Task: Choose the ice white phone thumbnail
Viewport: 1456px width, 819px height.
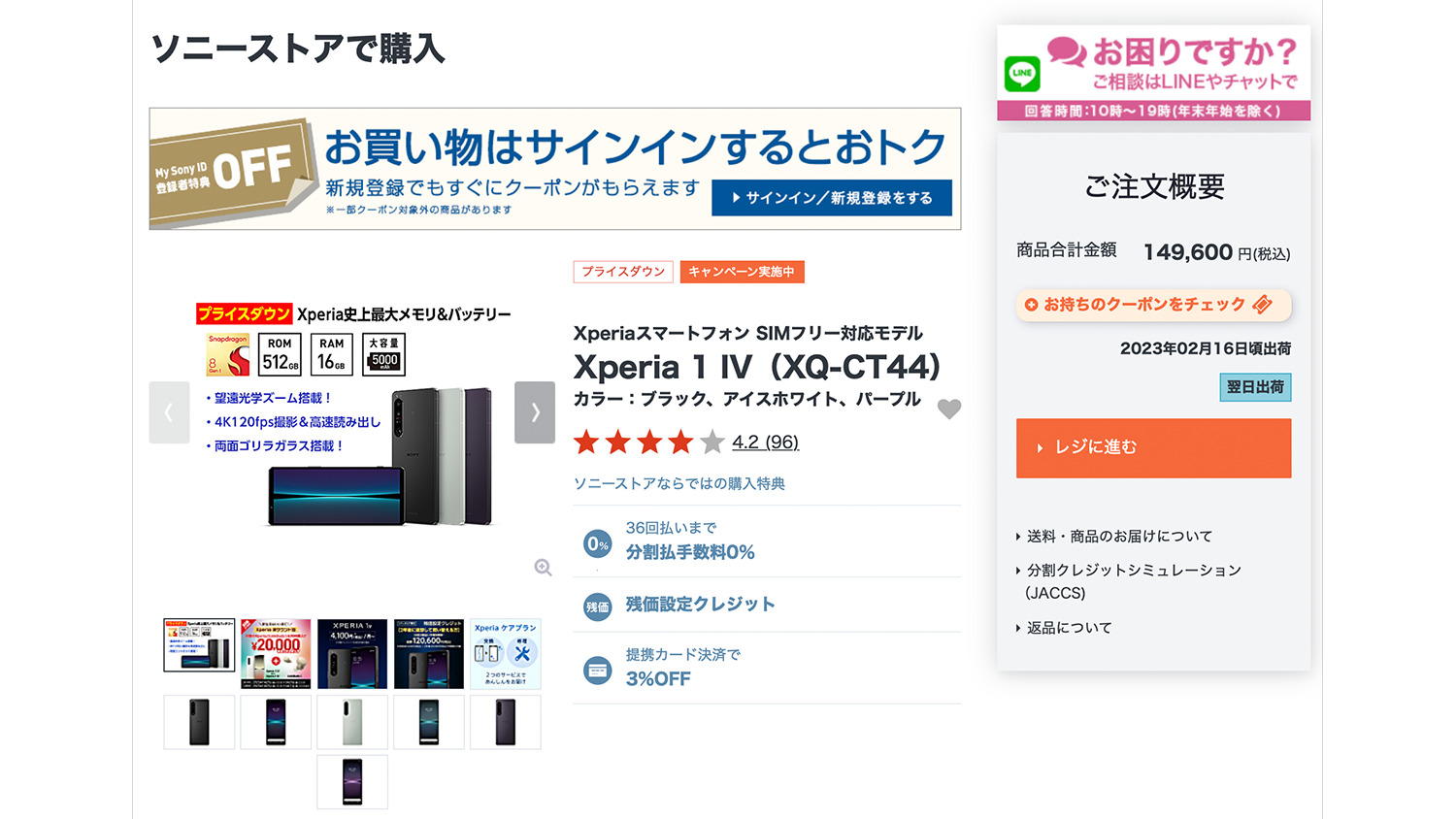Action: (x=352, y=722)
